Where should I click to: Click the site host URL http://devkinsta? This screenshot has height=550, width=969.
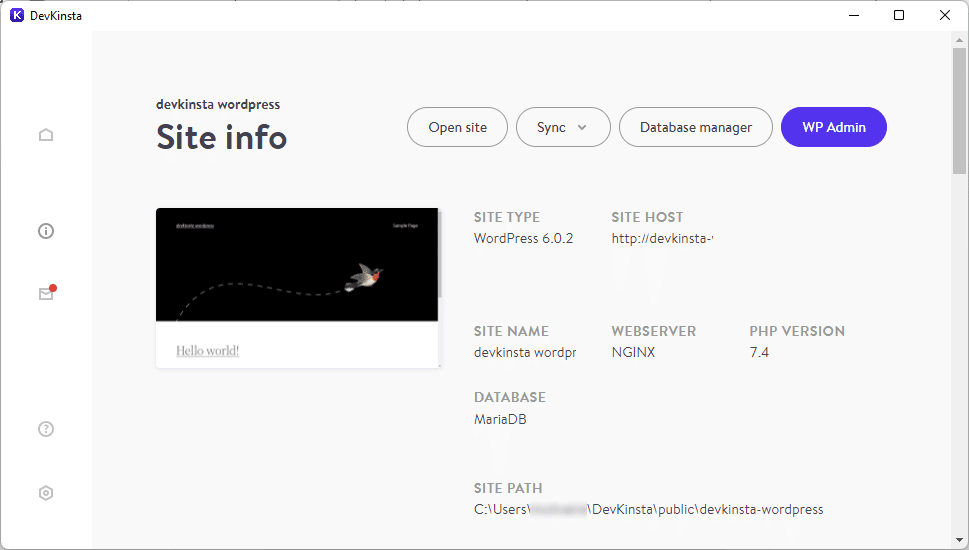tap(661, 239)
